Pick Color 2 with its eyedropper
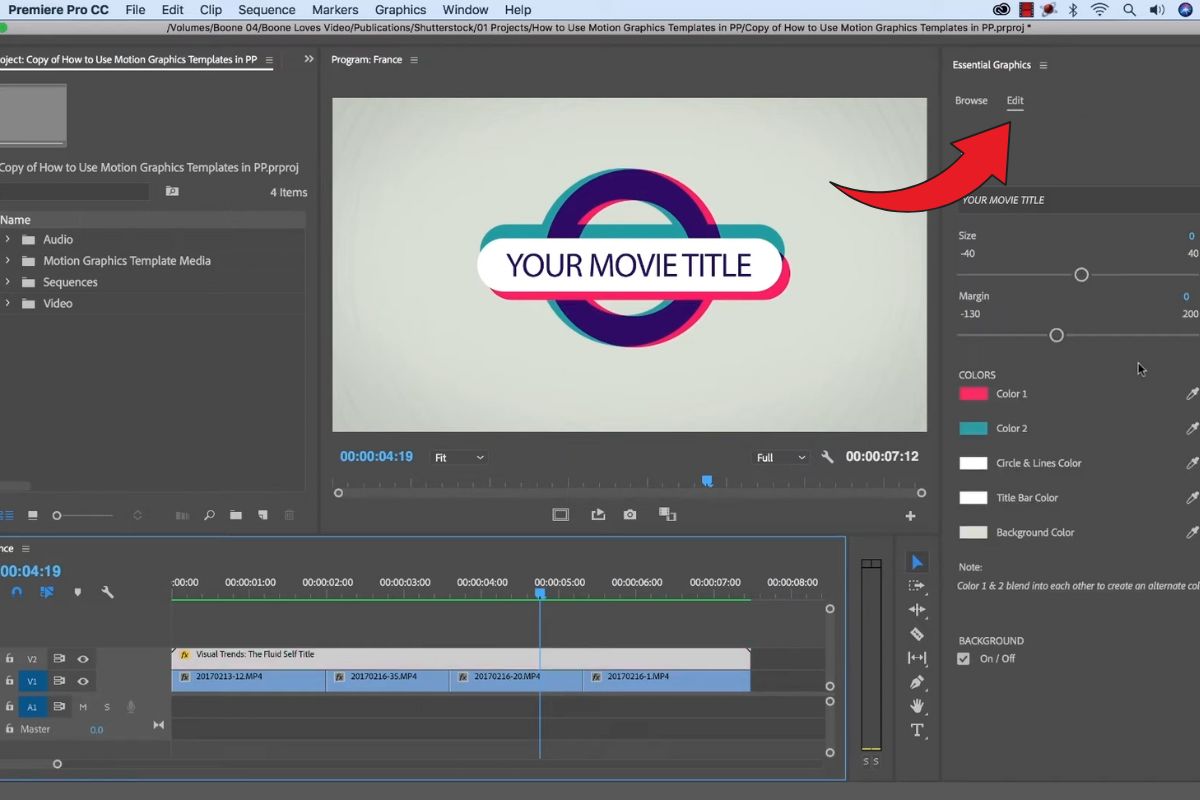This screenshot has height=800, width=1200. click(x=1192, y=428)
